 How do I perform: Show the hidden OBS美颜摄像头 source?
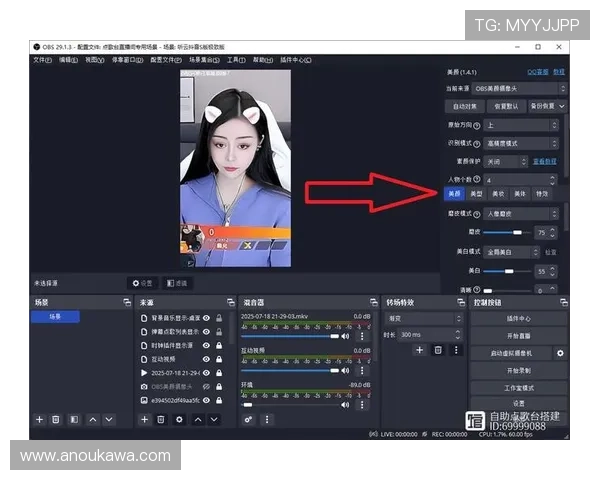(206, 387)
